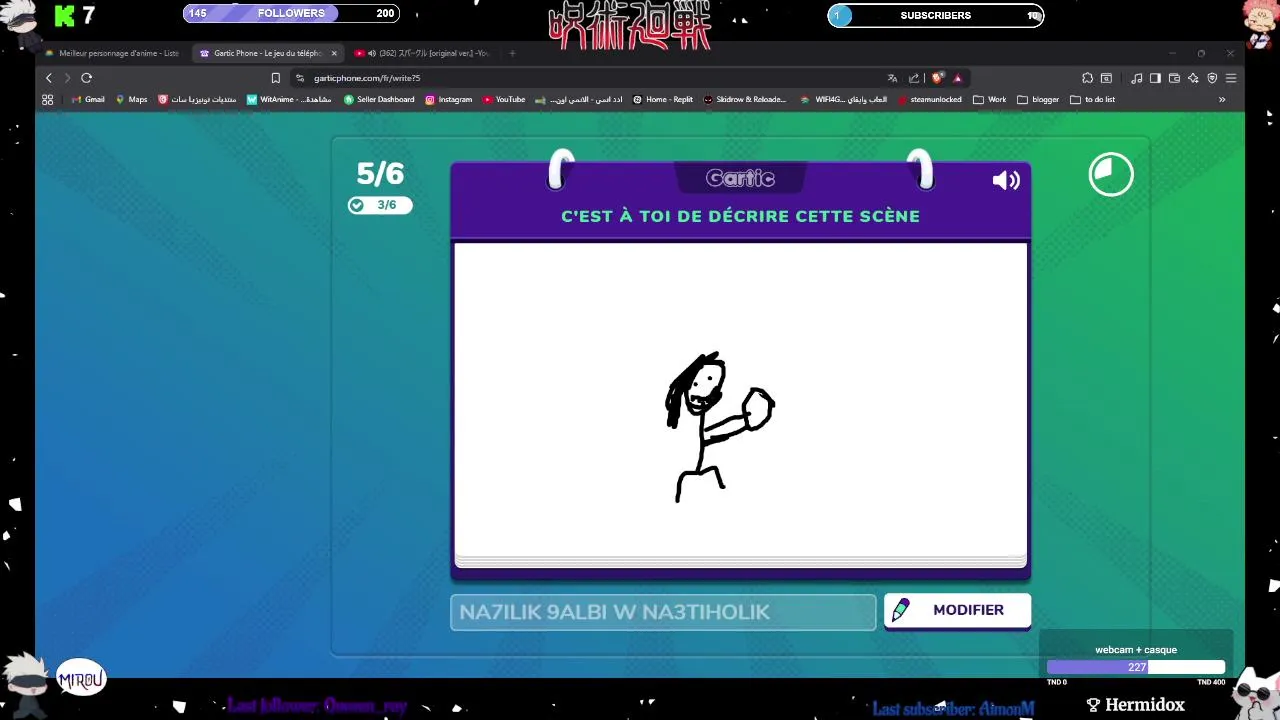Click the scene description text field
The image size is (1280, 720).
[x=663, y=612]
